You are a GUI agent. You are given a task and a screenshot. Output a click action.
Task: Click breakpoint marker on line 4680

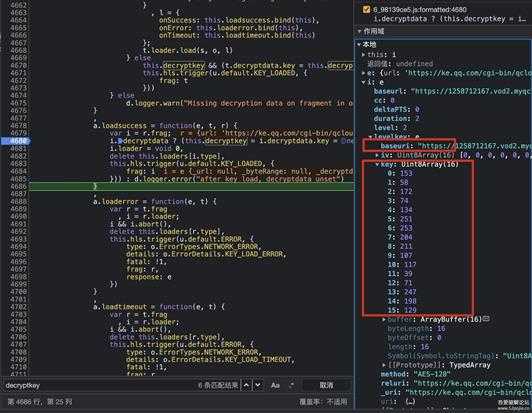pyautogui.click(x=16, y=141)
